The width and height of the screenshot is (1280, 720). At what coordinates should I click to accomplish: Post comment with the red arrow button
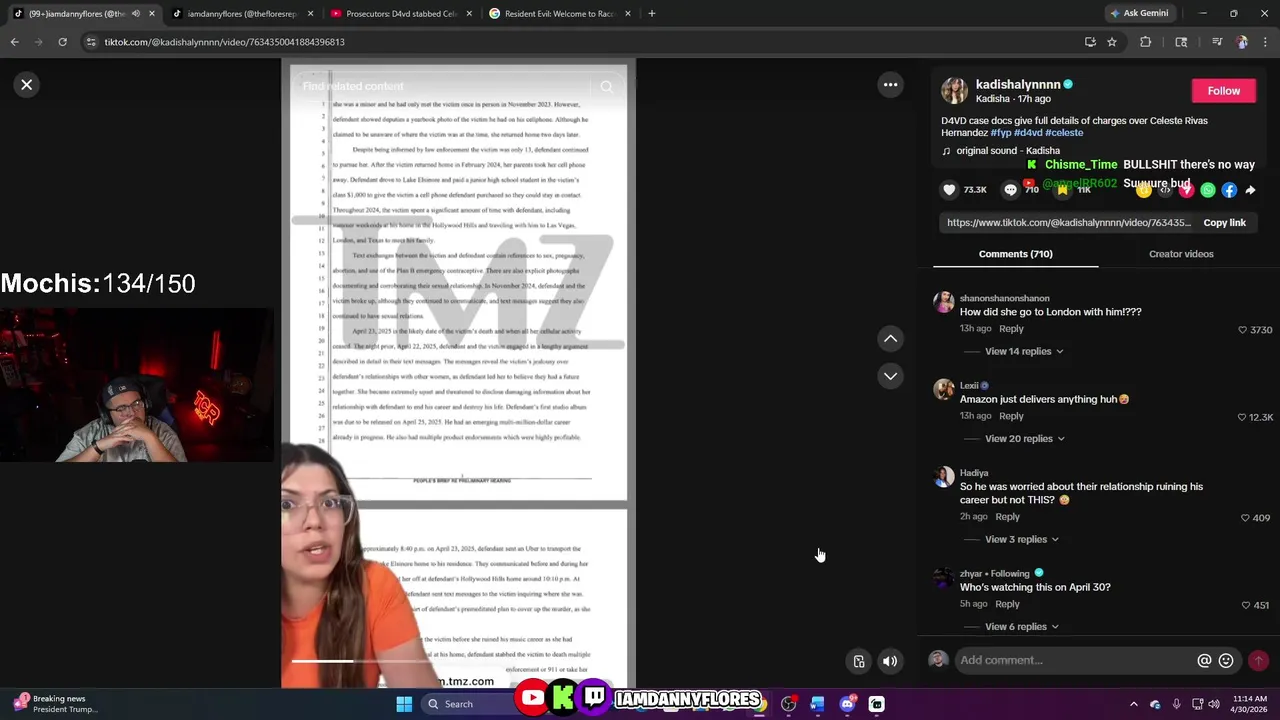click(x=1258, y=661)
